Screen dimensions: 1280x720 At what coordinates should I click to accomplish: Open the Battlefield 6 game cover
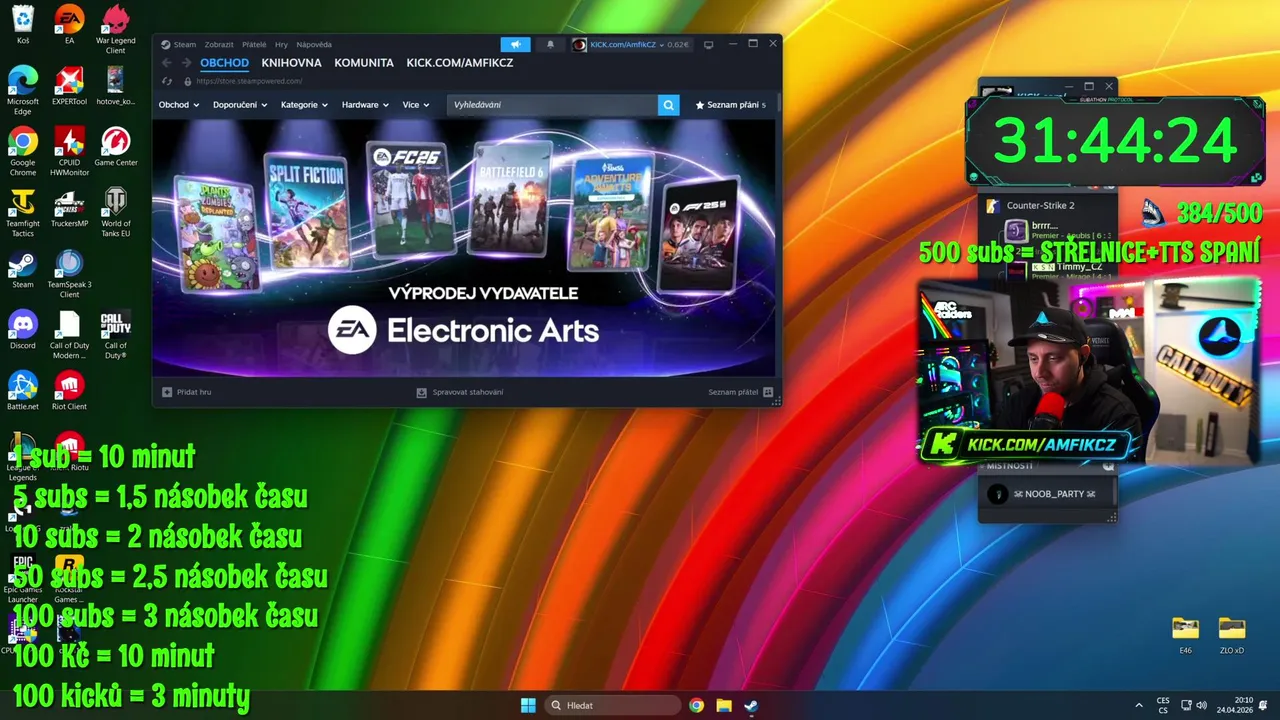pyautogui.click(x=511, y=198)
